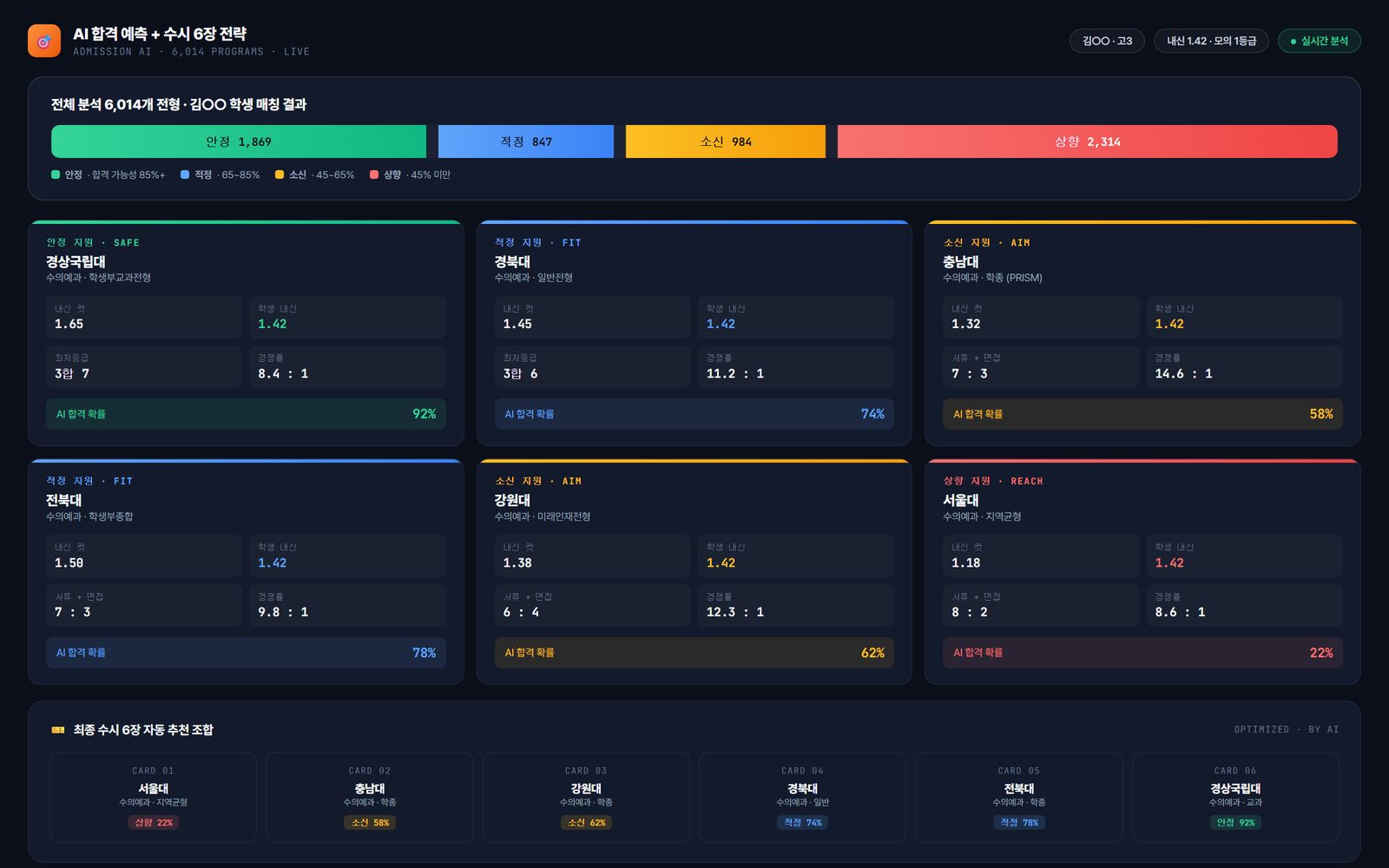Click the 수의예과 · 학종 (PRISM) subtitle
Screen dimensions: 1389x868
click(992, 278)
